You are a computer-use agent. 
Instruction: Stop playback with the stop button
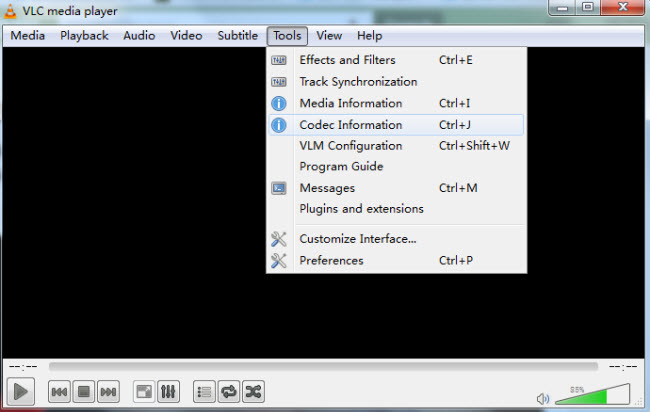84,392
